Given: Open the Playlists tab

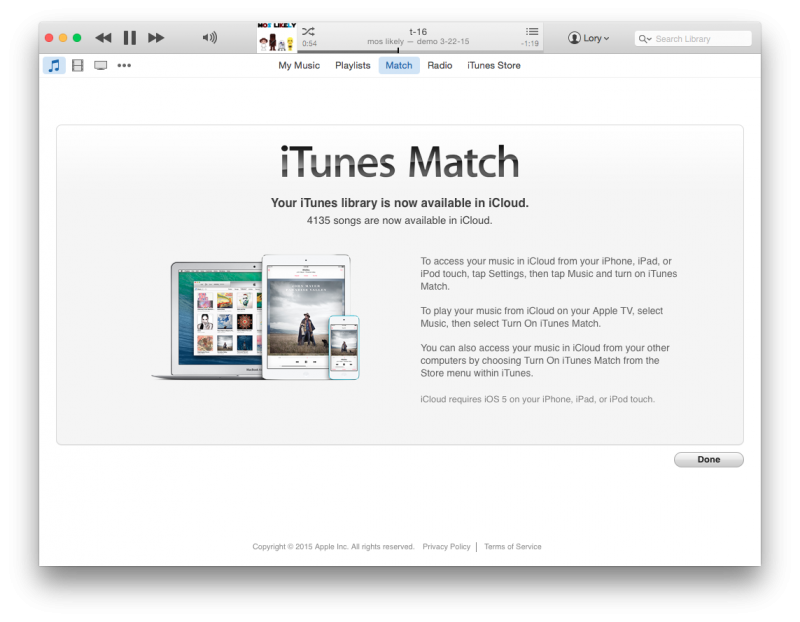Looking at the screenshot, I should [x=353, y=65].
